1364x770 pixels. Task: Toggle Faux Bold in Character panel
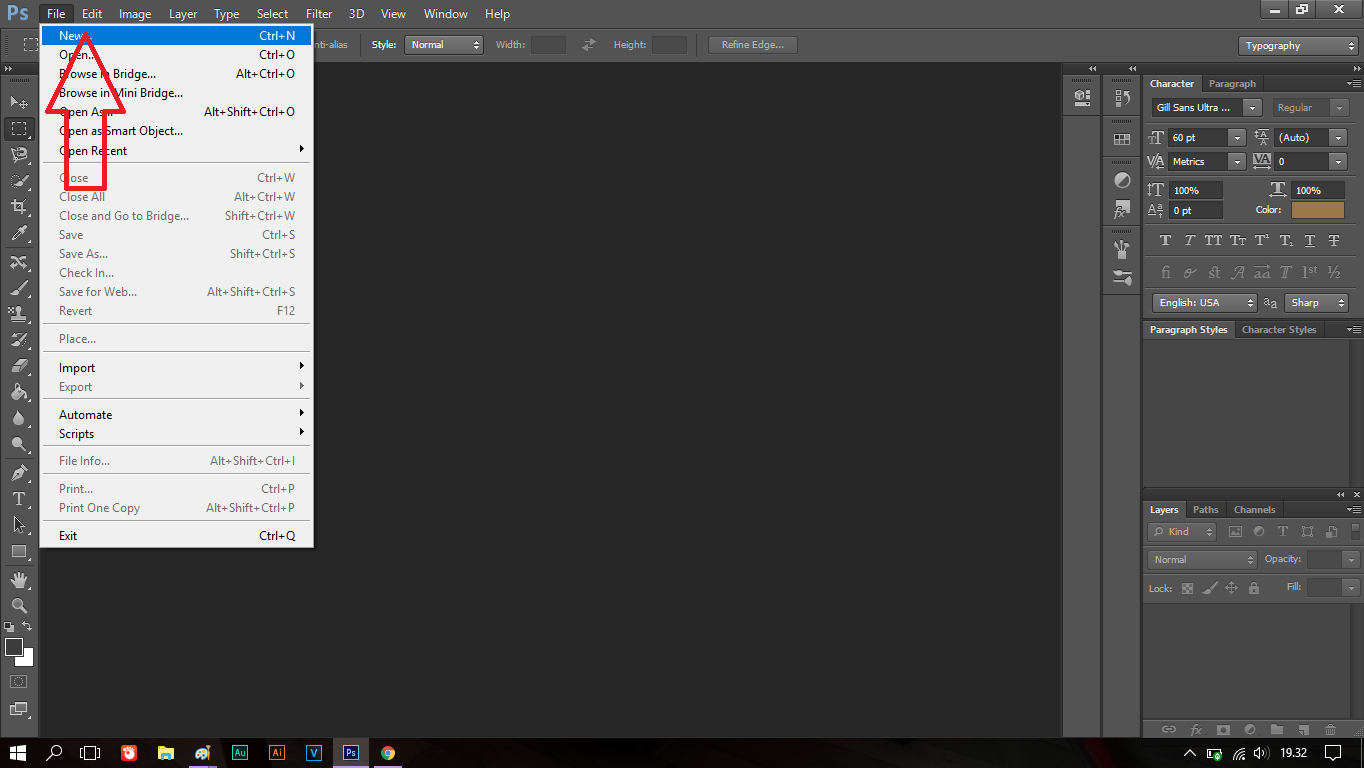pyautogui.click(x=1165, y=241)
